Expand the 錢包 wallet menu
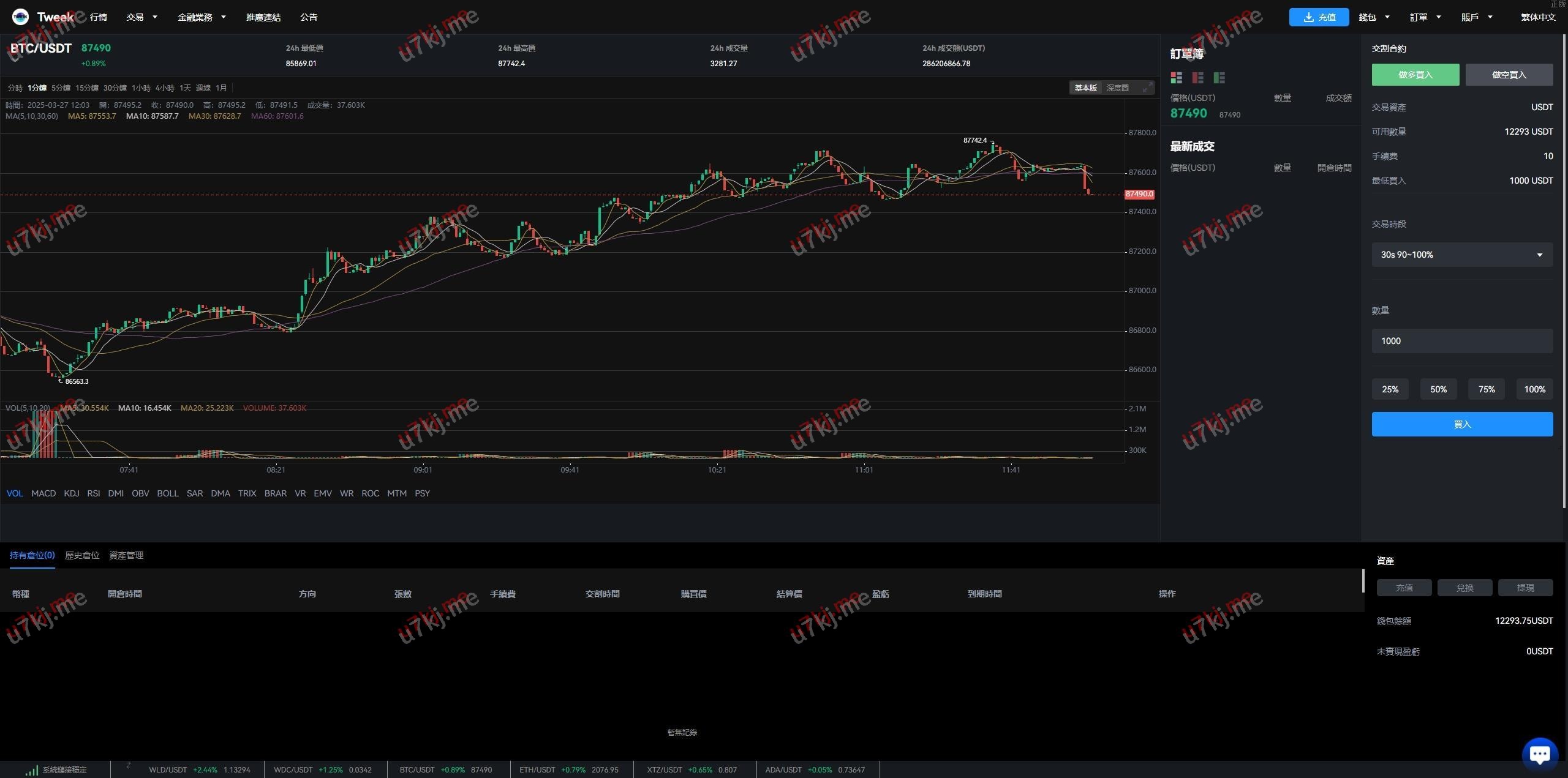The width and height of the screenshot is (1568, 778). click(1374, 17)
